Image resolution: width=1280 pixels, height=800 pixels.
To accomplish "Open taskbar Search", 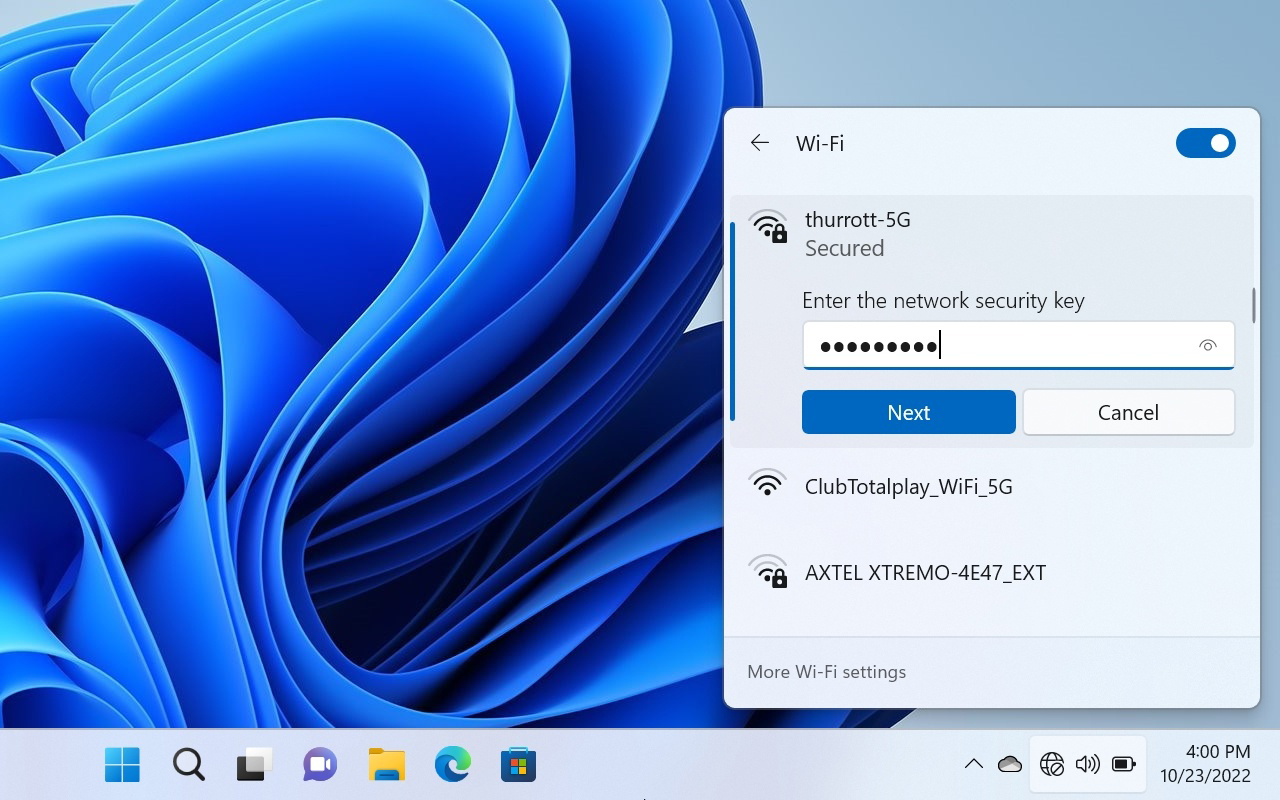I will (x=188, y=765).
